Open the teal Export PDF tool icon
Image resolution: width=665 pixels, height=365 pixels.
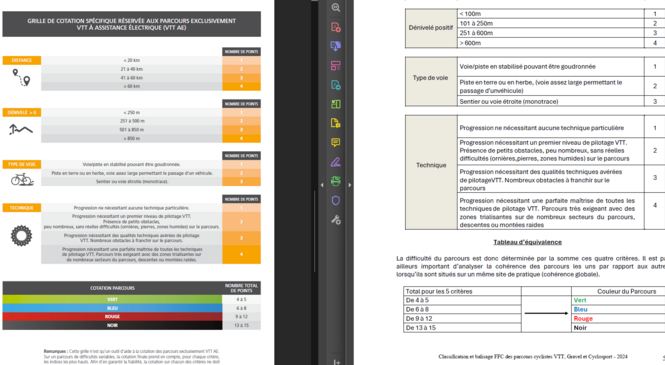coord(335,85)
